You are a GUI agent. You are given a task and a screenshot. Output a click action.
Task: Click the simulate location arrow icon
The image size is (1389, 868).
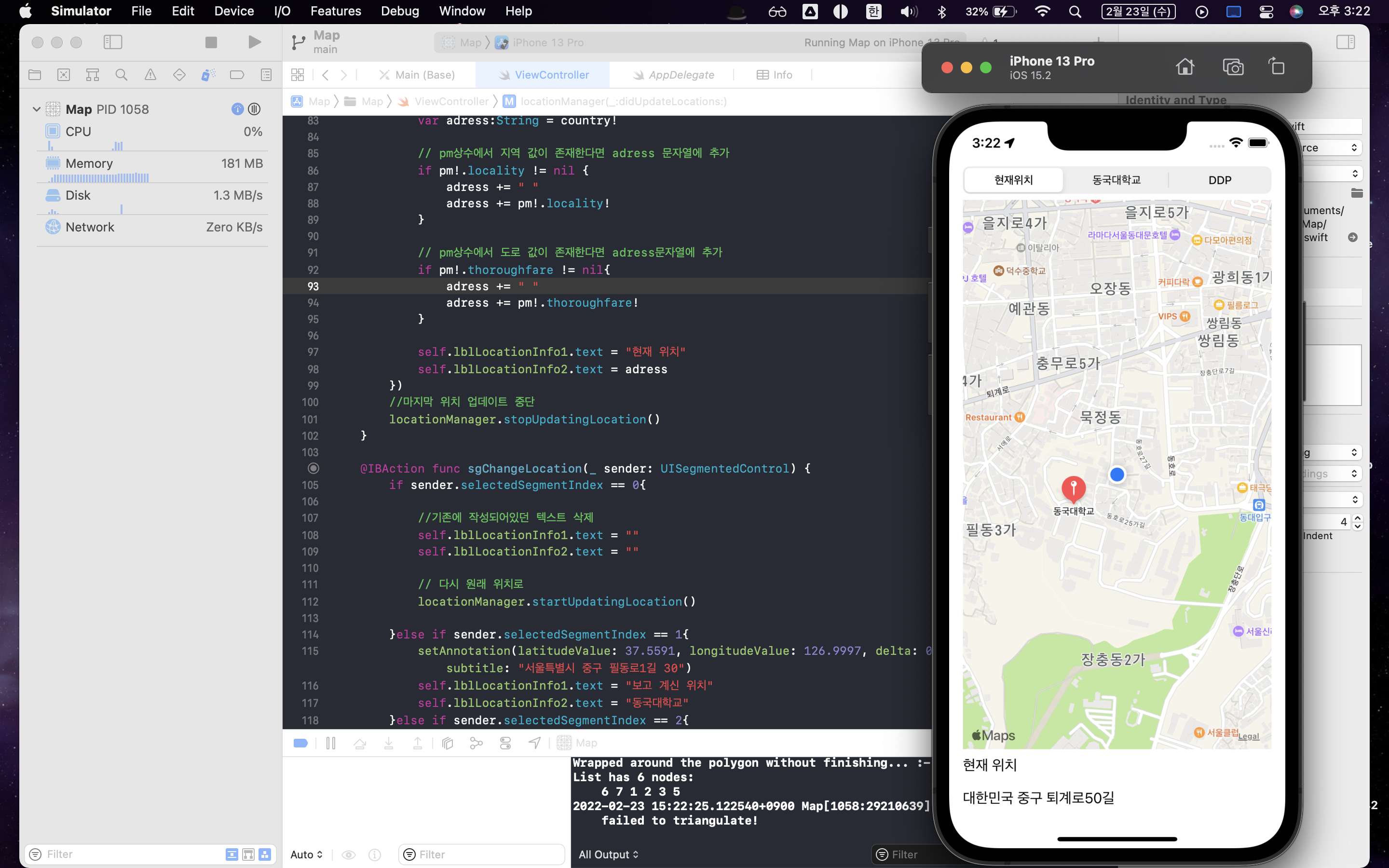[534, 743]
